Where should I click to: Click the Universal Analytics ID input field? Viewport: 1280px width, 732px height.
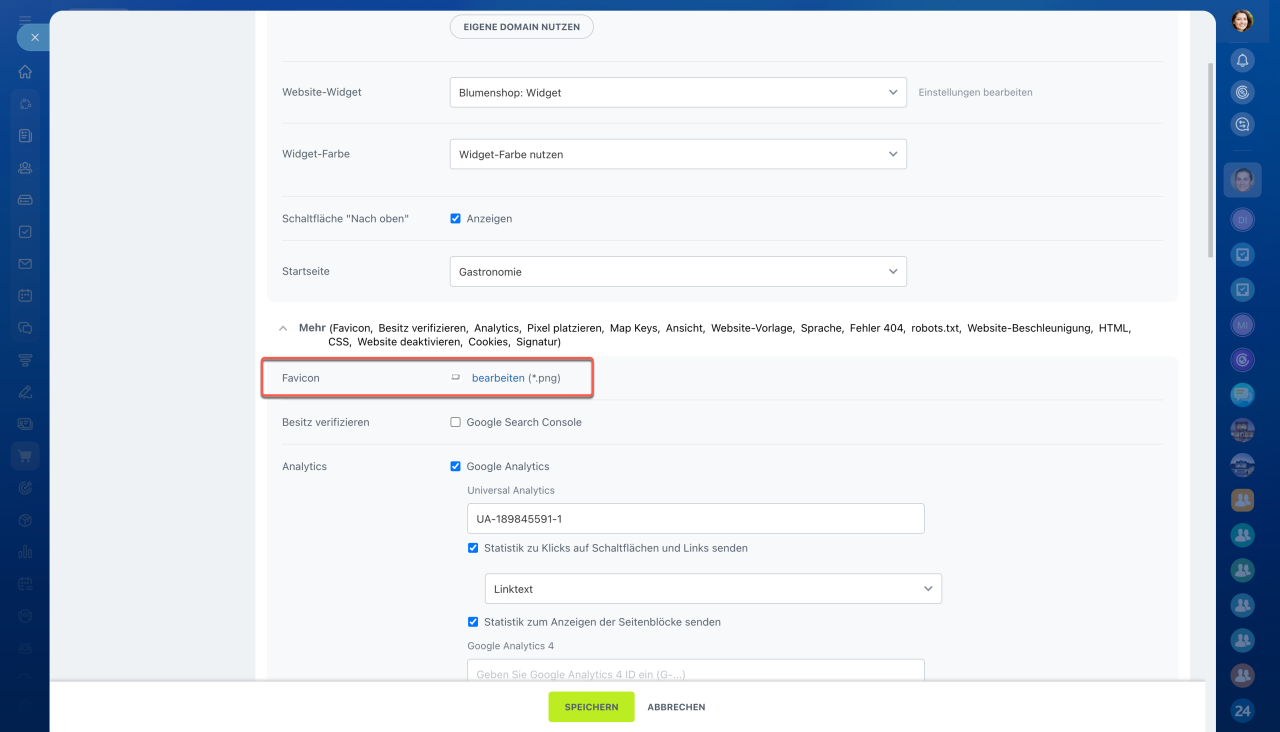[695, 519]
